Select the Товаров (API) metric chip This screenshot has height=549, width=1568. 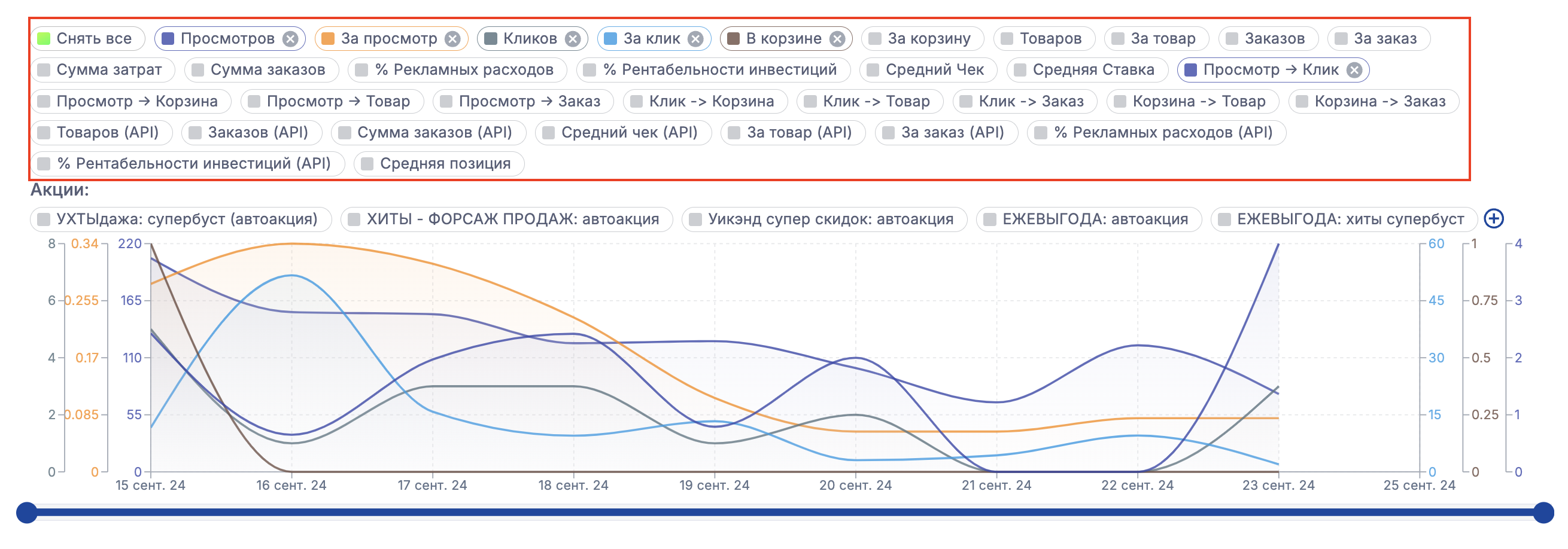coord(101,133)
